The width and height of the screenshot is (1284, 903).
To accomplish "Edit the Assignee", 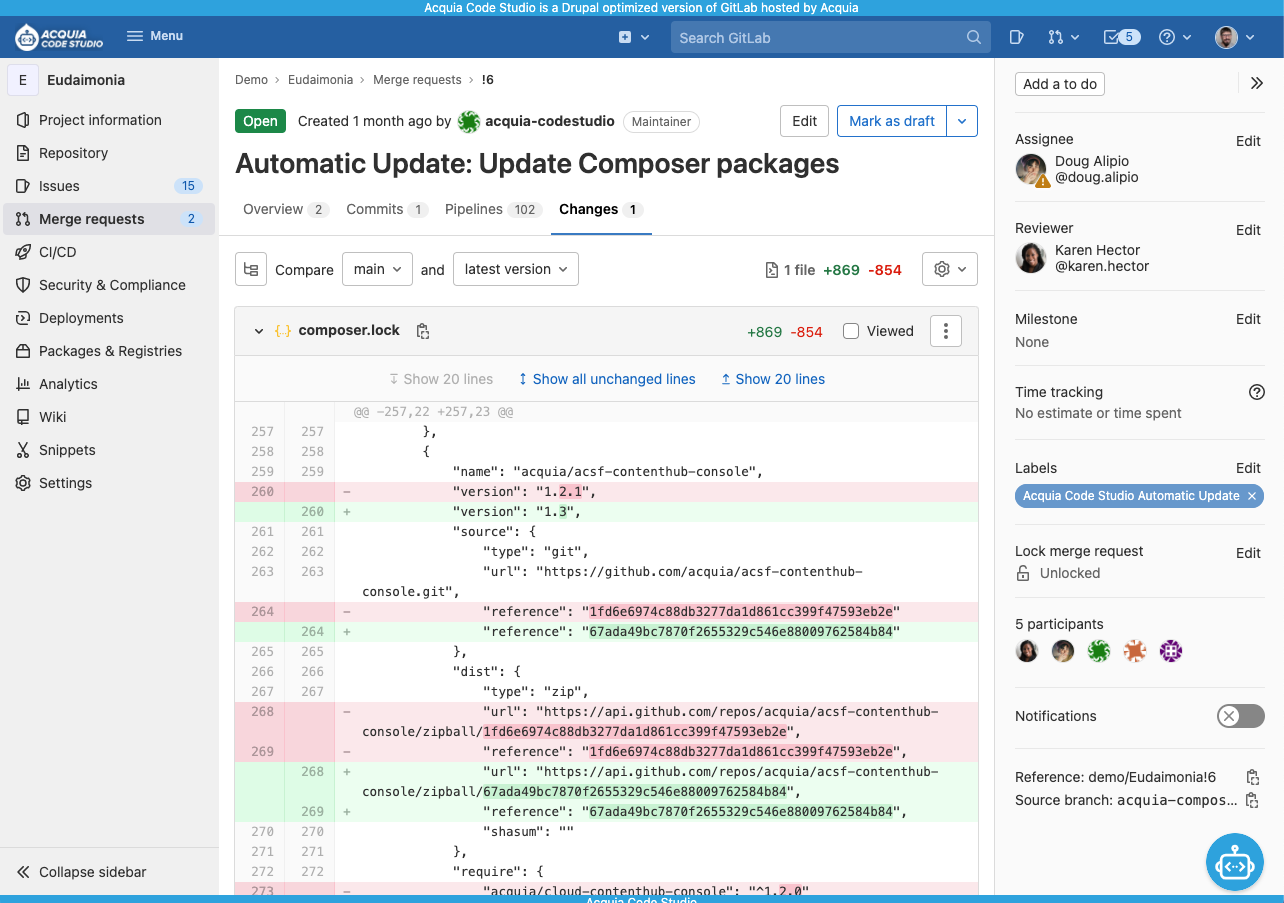I will [1248, 141].
